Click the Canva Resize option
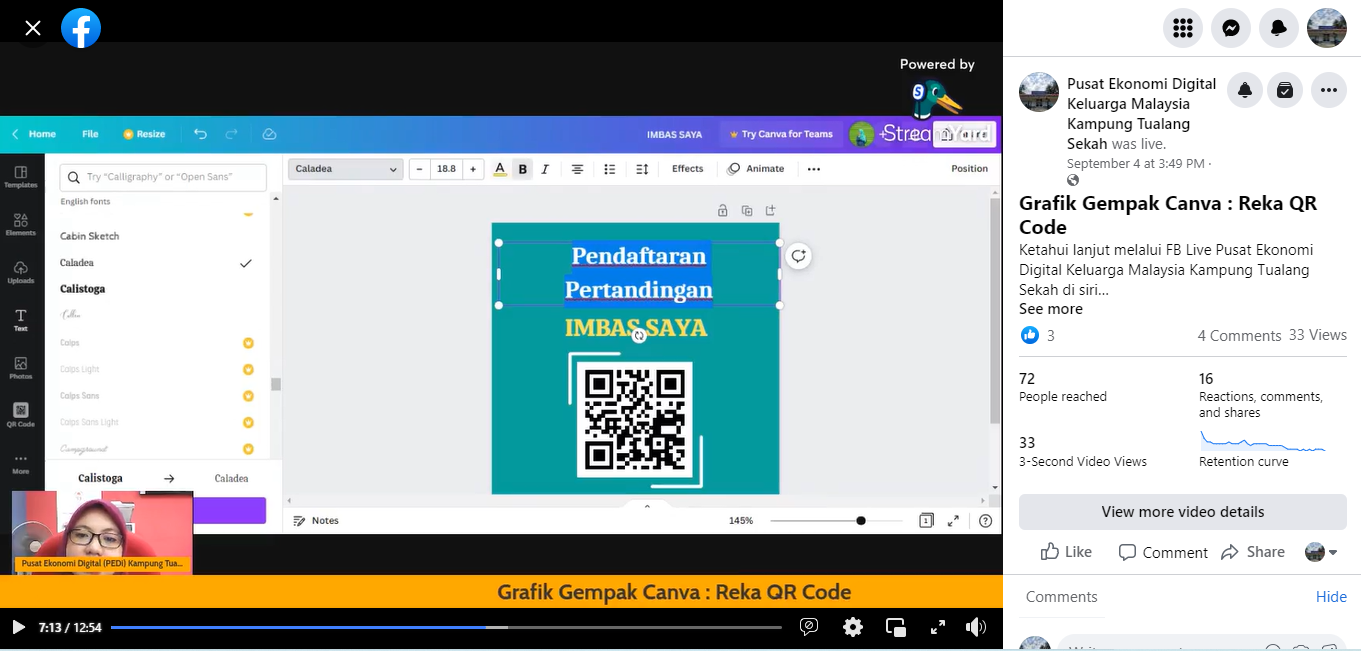This screenshot has width=1361, height=651. coord(144,134)
